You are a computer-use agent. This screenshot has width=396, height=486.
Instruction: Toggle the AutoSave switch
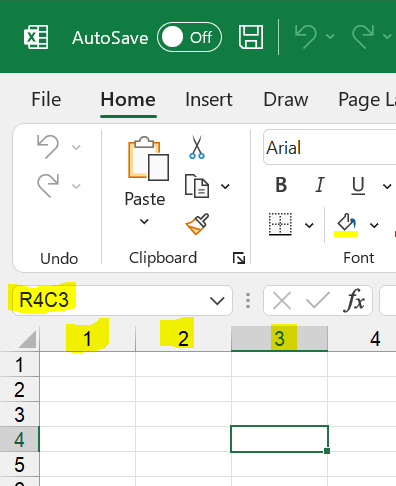189,37
